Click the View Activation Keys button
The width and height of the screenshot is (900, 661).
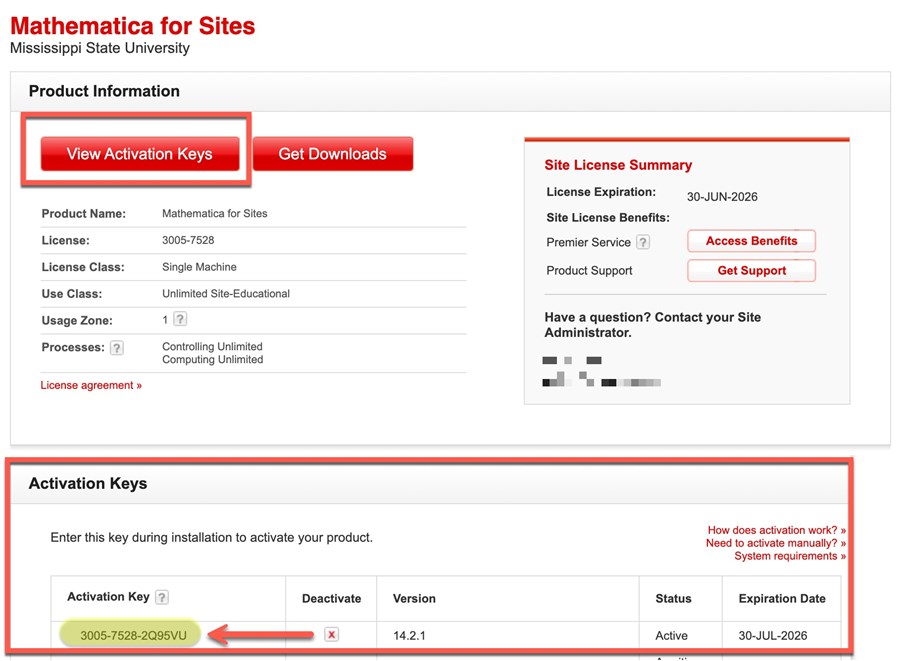tap(139, 154)
